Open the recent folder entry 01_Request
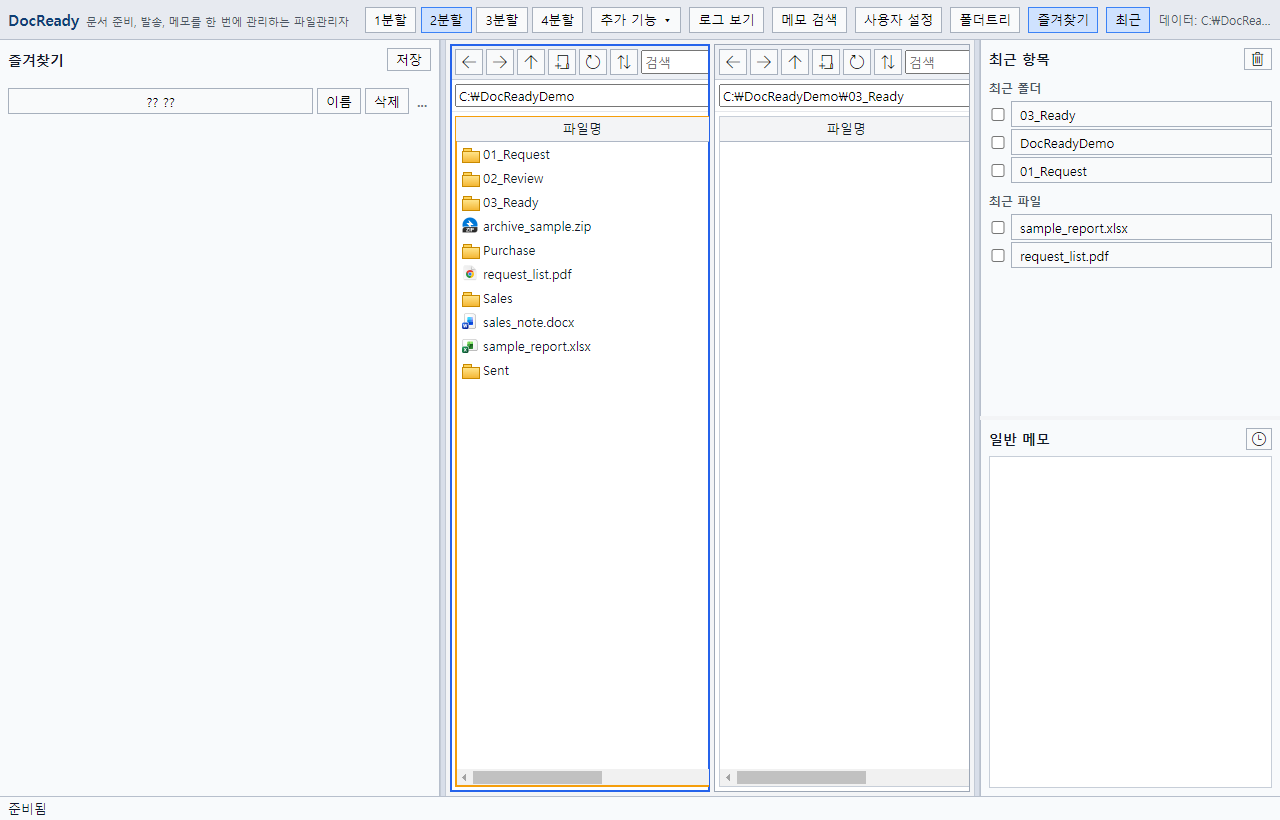The image size is (1280, 820). click(1141, 171)
